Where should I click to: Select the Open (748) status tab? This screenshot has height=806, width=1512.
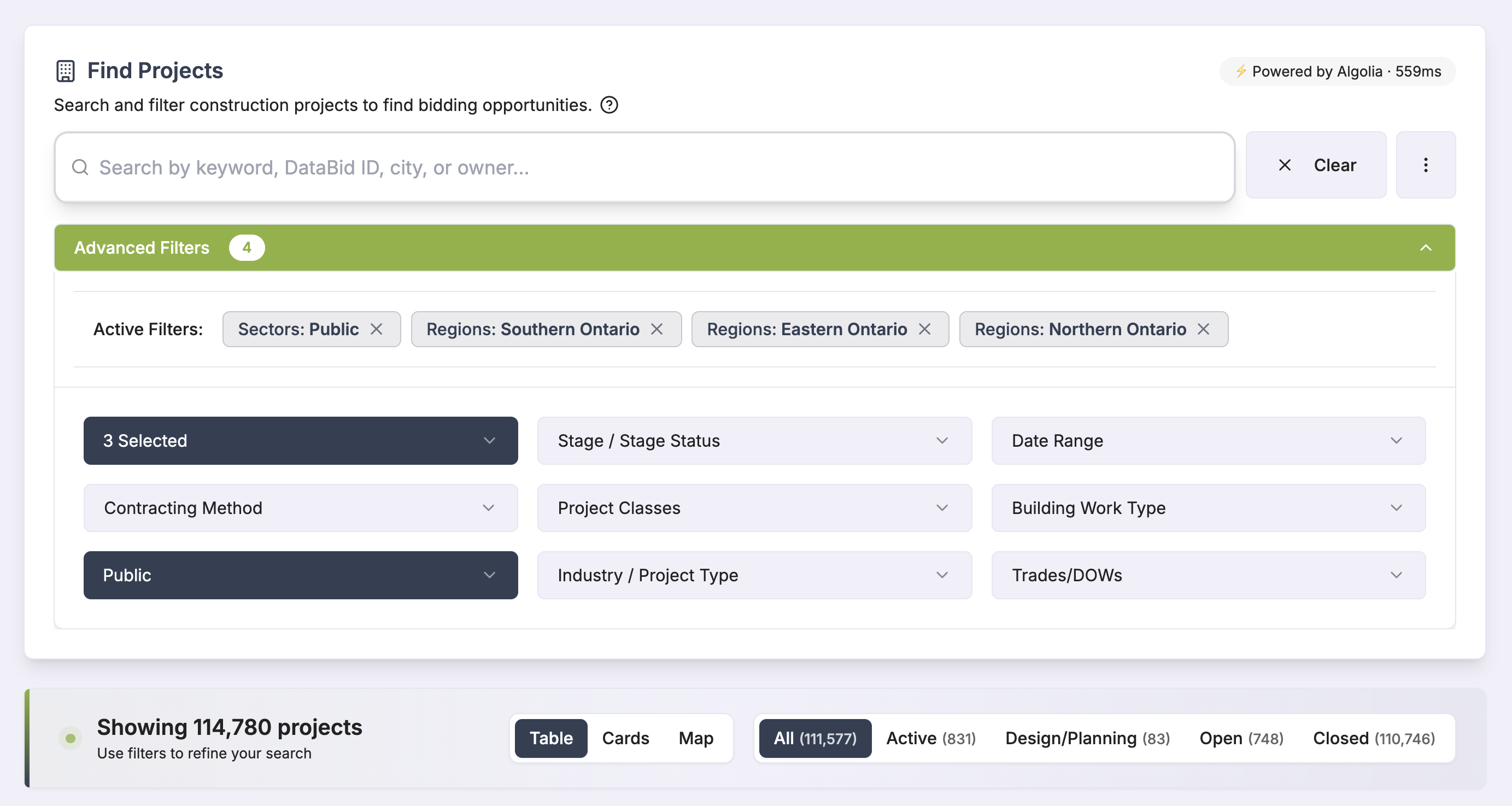pyautogui.click(x=1241, y=739)
